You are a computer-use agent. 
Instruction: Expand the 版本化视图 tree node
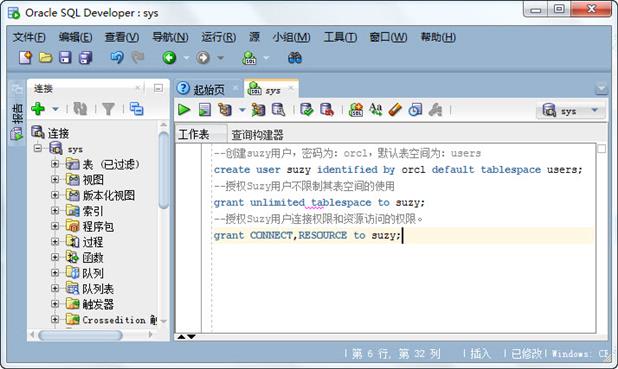coord(55,195)
